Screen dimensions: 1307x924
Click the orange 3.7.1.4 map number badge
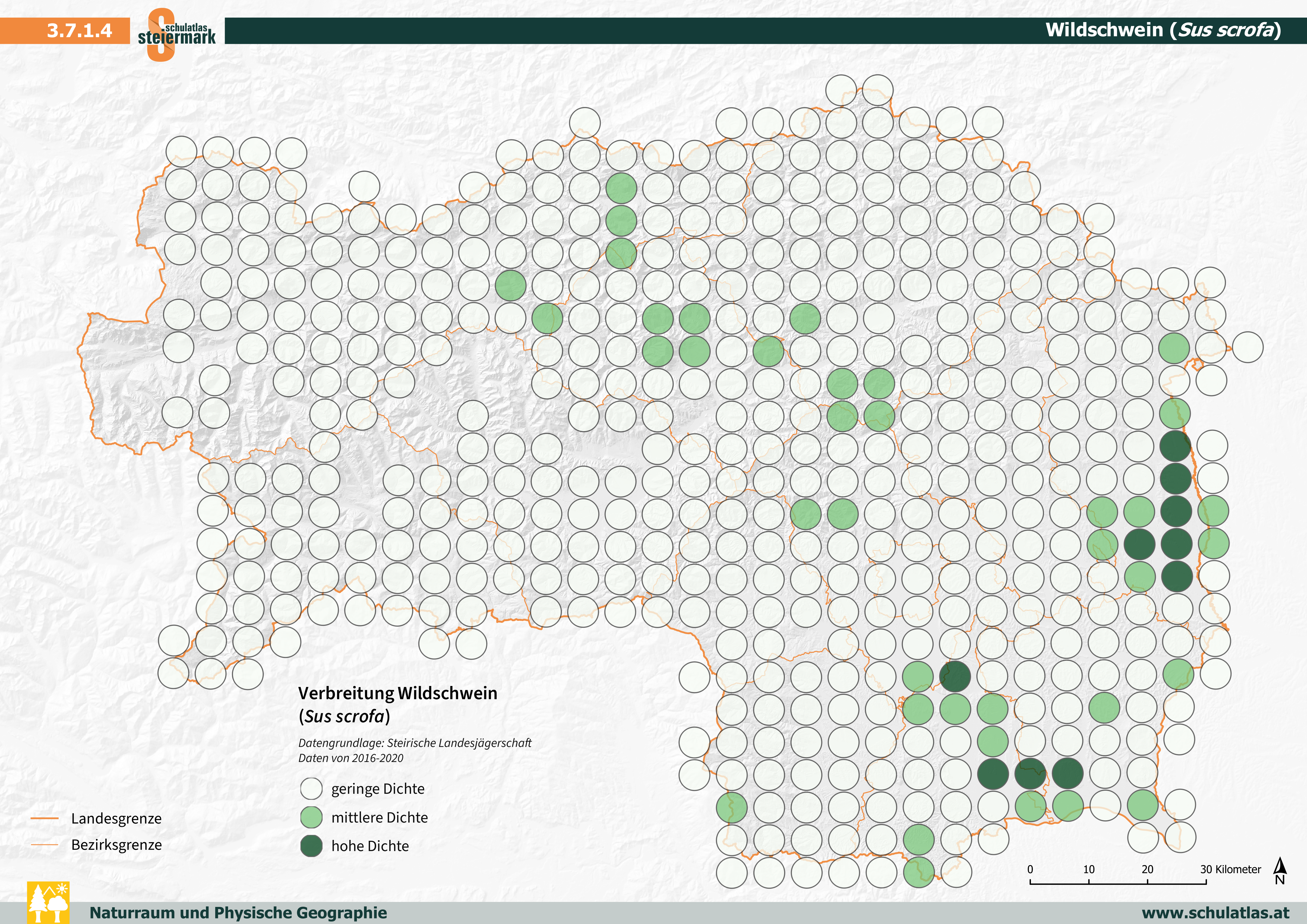click(79, 30)
